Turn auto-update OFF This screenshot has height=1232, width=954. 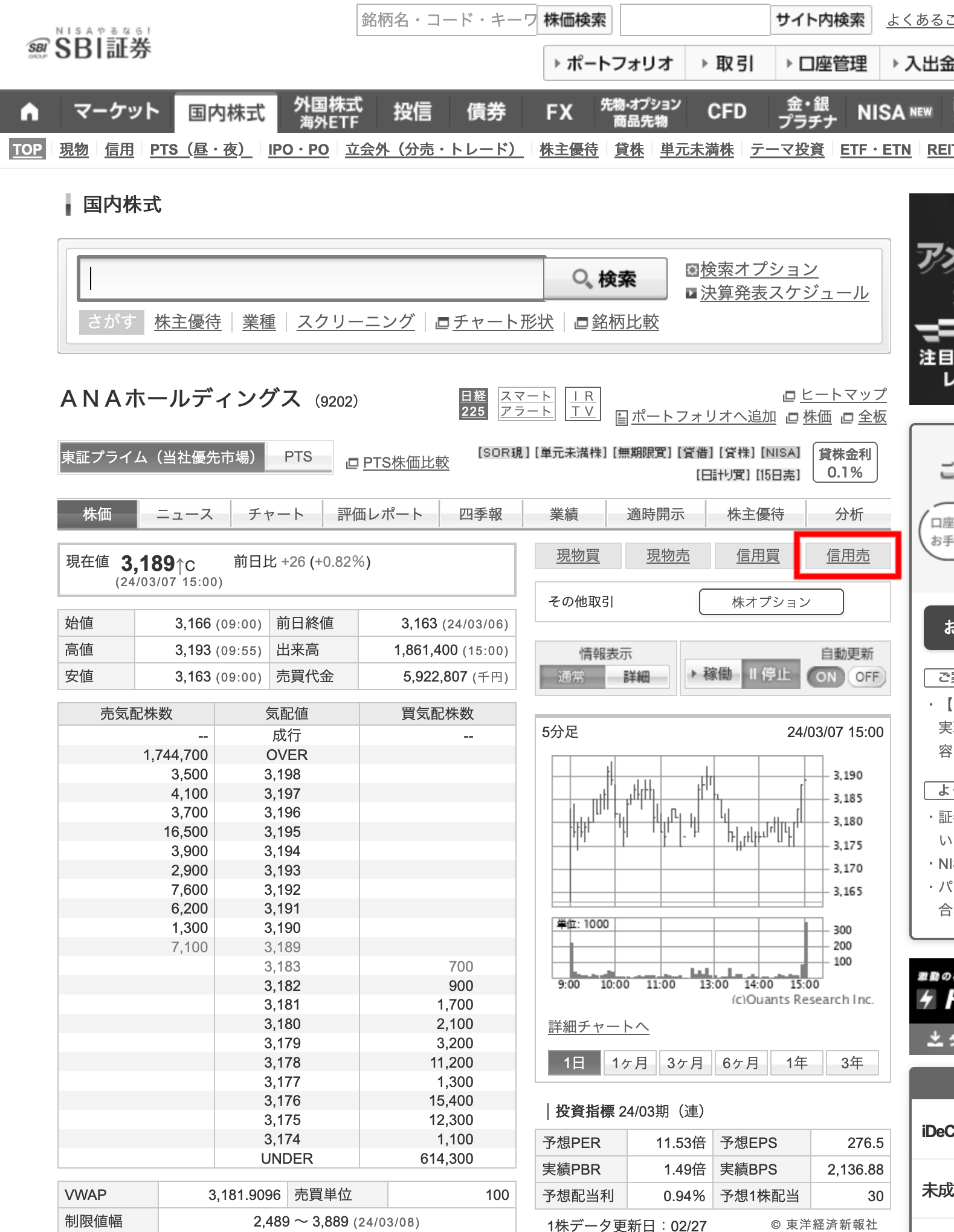(867, 677)
